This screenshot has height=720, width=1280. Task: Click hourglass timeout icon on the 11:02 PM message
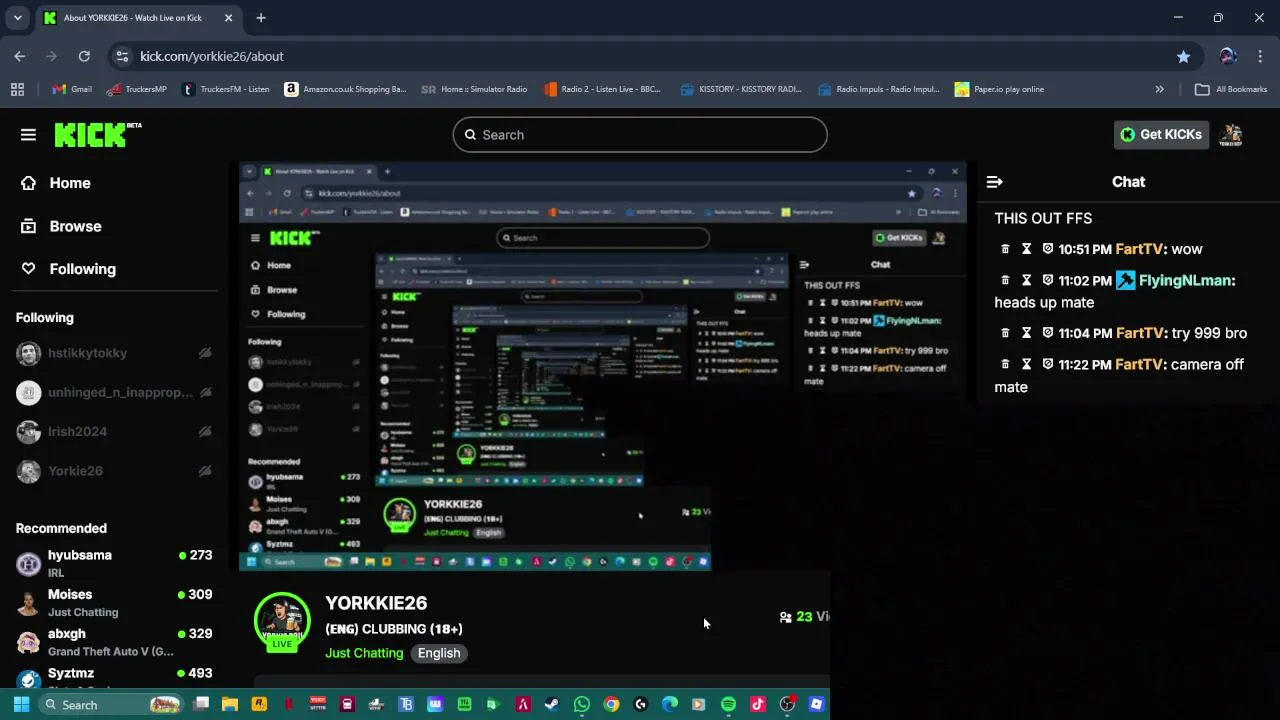pyautogui.click(x=1026, y=281)
